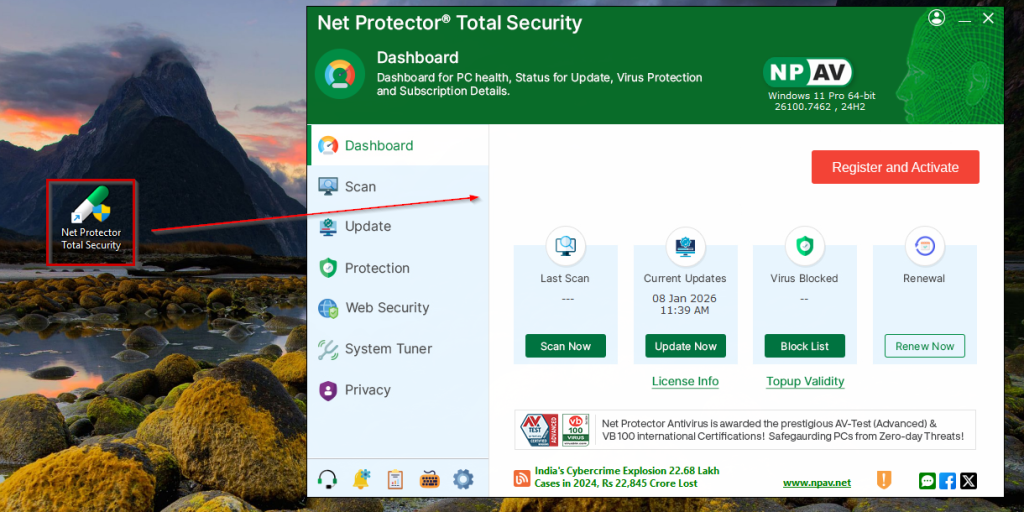Select Net Protector Total Security desktop shortcut

[91, 222]
